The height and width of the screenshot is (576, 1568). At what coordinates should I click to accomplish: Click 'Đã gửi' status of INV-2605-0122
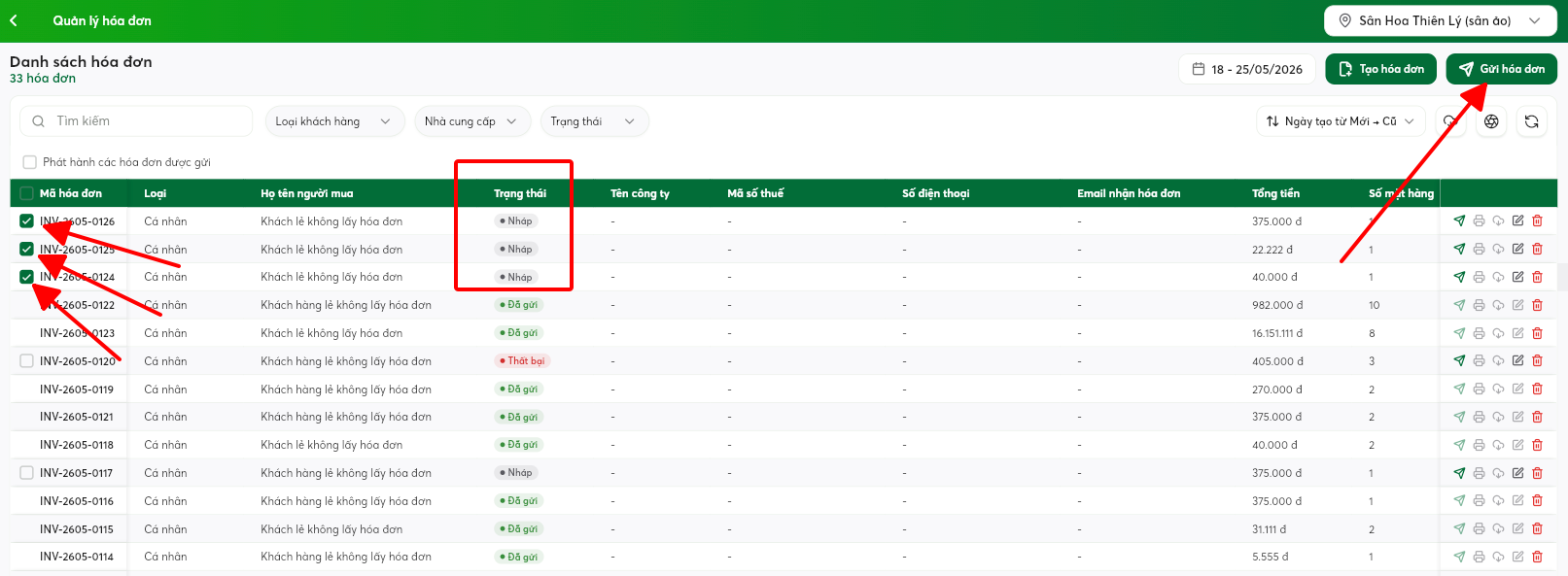(518, 305)
